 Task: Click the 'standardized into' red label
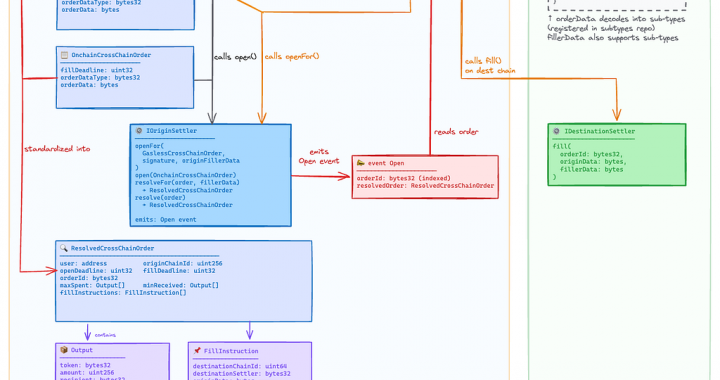click(x=57, y=149)
